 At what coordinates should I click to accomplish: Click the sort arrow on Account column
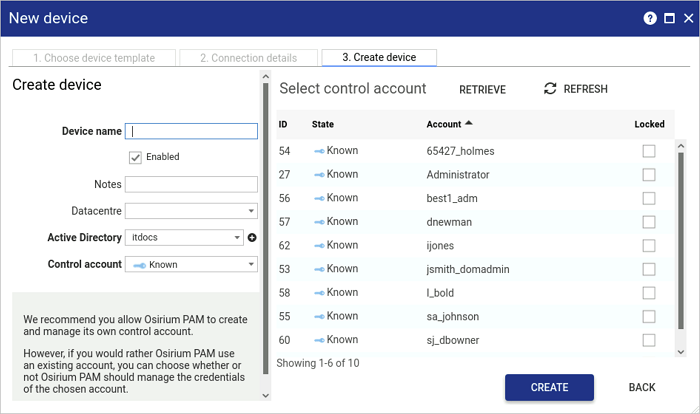point(470,124)
